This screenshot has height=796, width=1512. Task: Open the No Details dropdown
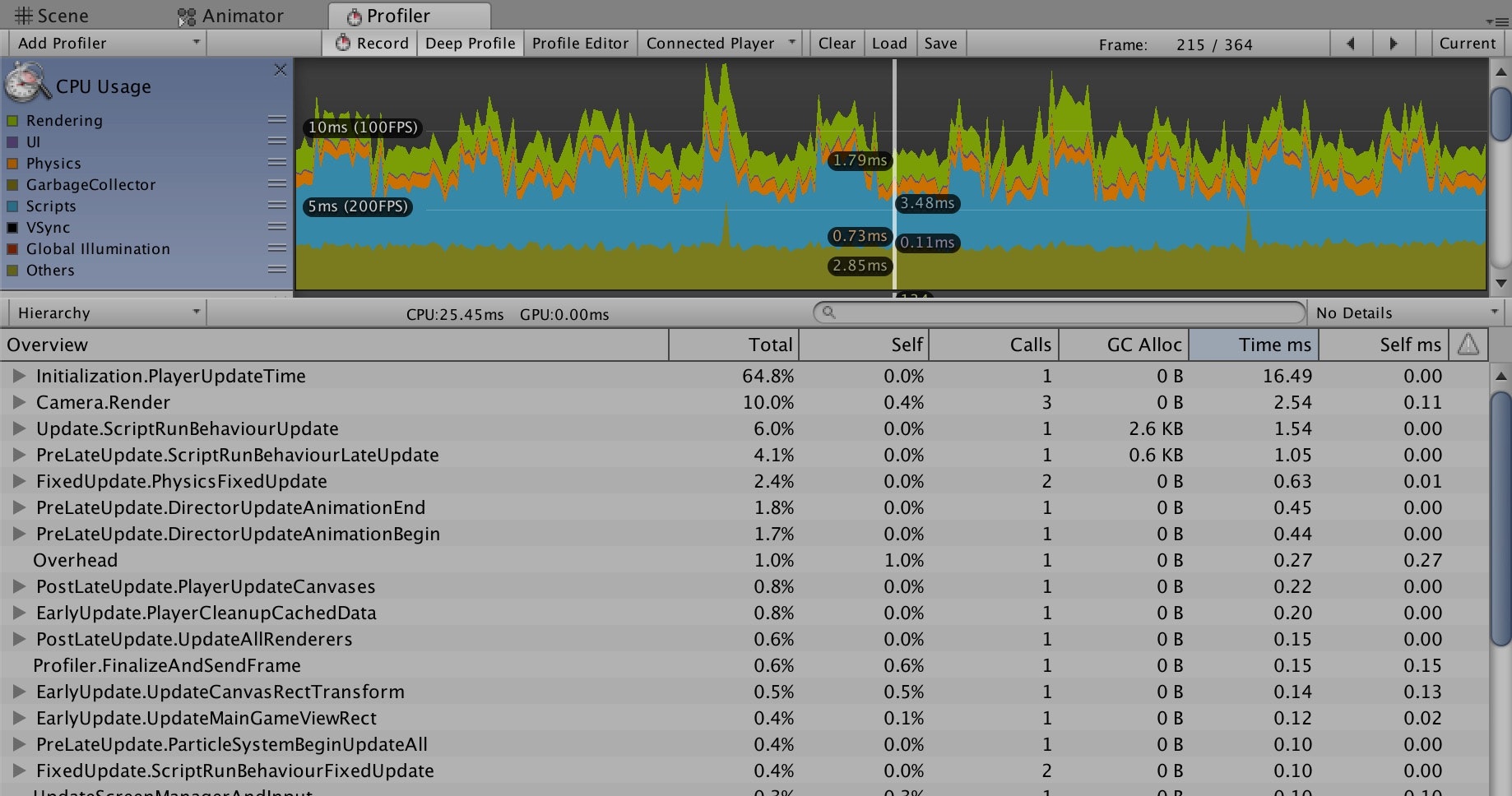tap(1406, 312)
